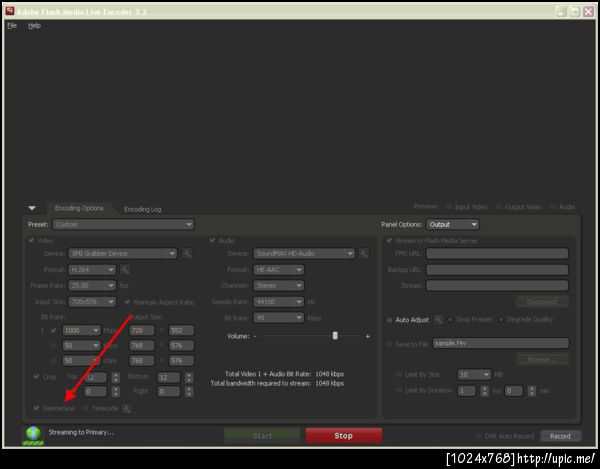Click the Crop Top stepper arrows

116,378
